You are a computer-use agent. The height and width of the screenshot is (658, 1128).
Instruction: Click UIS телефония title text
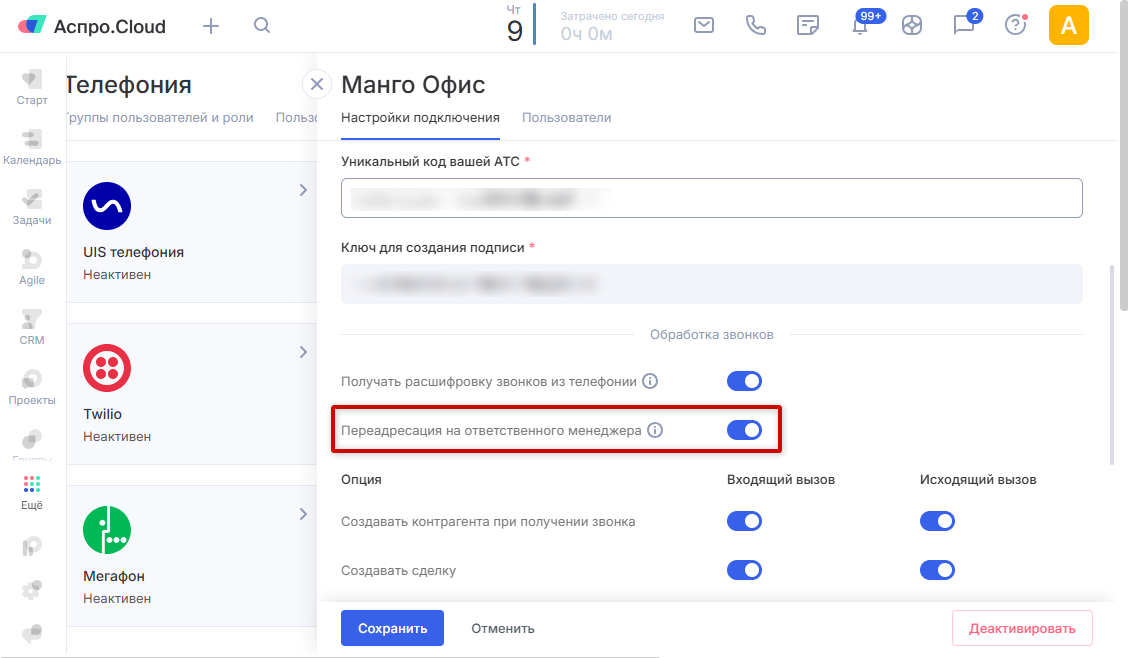[133, 252]
